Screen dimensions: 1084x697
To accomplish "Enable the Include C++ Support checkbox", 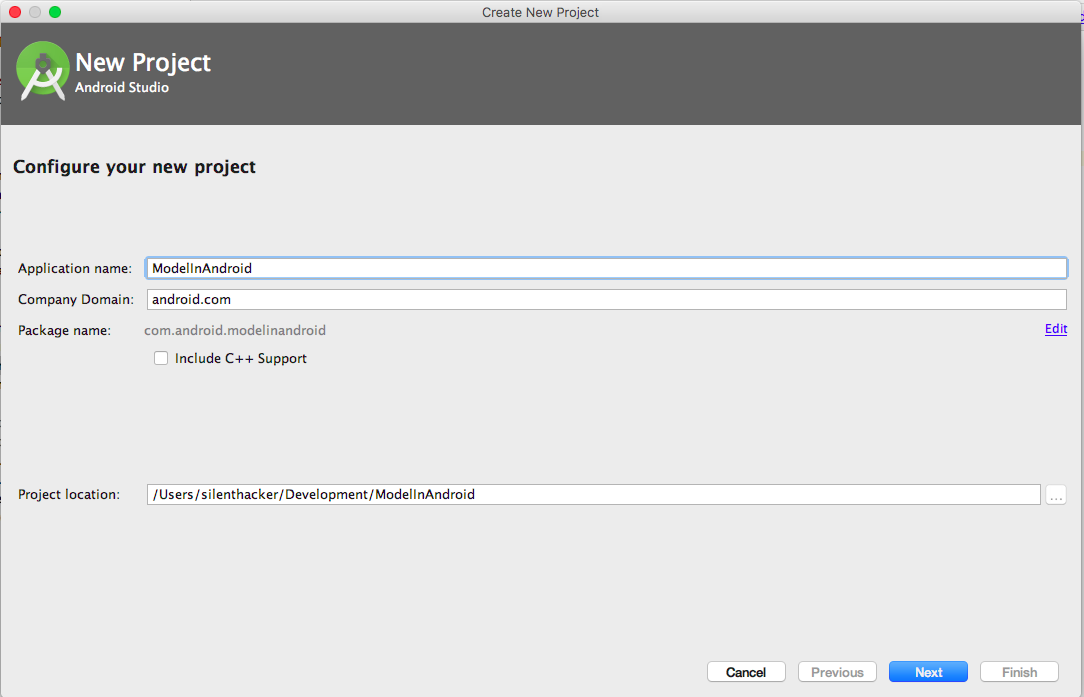I will [161, 358].
